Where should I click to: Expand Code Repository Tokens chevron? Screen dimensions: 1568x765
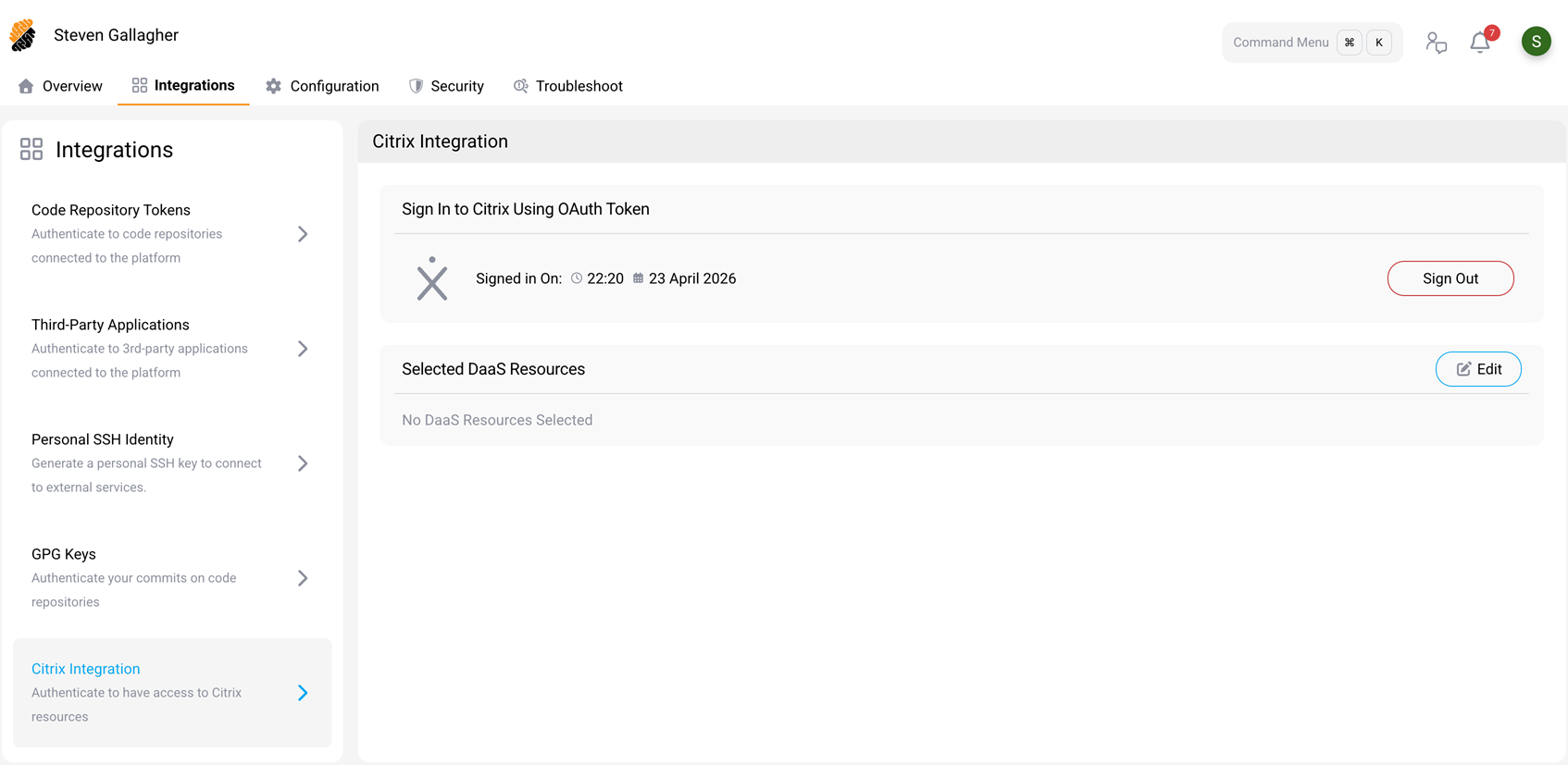pyautogui.click(x=303, y=234)
